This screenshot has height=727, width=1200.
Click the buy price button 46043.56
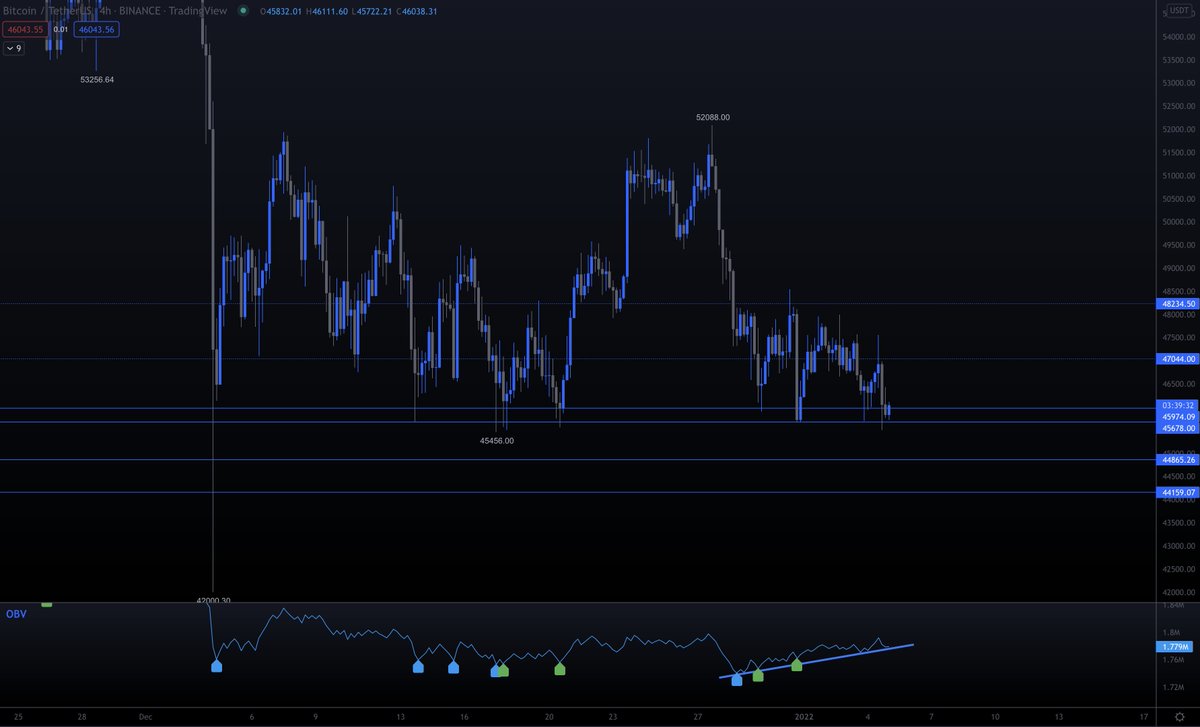[x=95, y=30]
